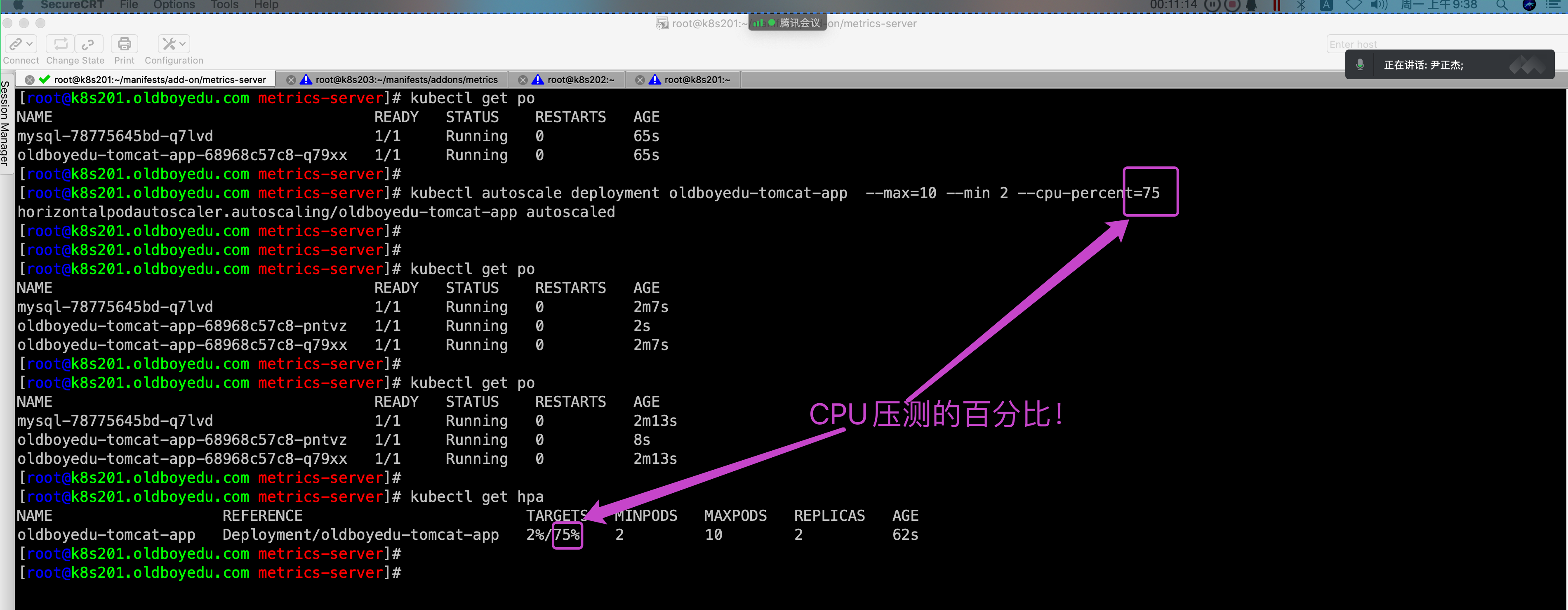Open the File menu
This screenshot has width=1568, height=610.
click(128, 5)
